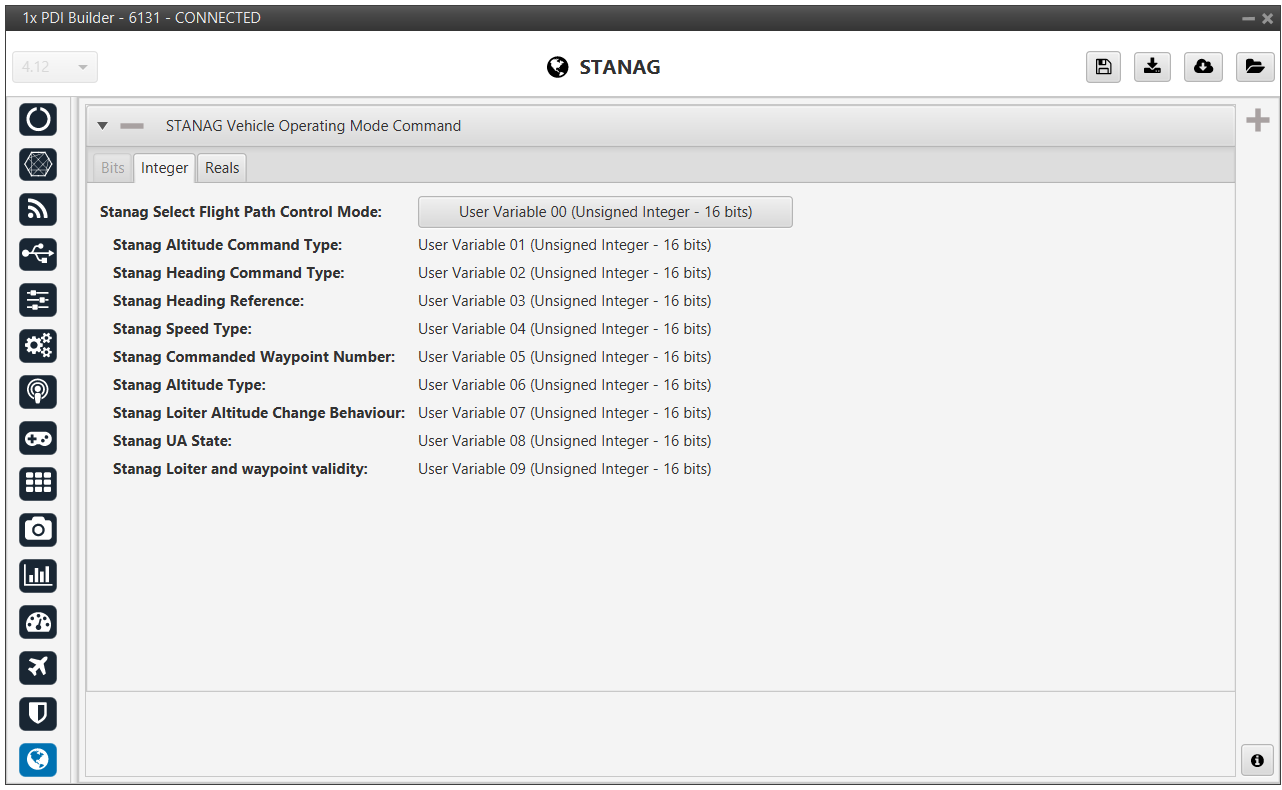Switch to the Reals tab
The width and height of the screenshot is (1282, 790).
tap(222, 168)
